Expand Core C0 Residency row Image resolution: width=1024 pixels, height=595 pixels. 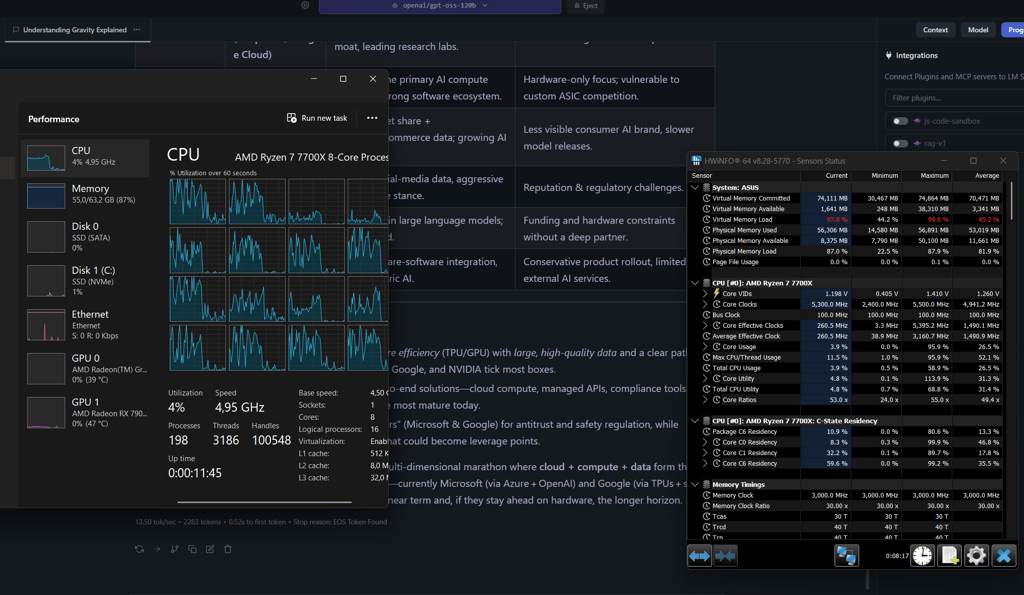[x=705, y=442]
